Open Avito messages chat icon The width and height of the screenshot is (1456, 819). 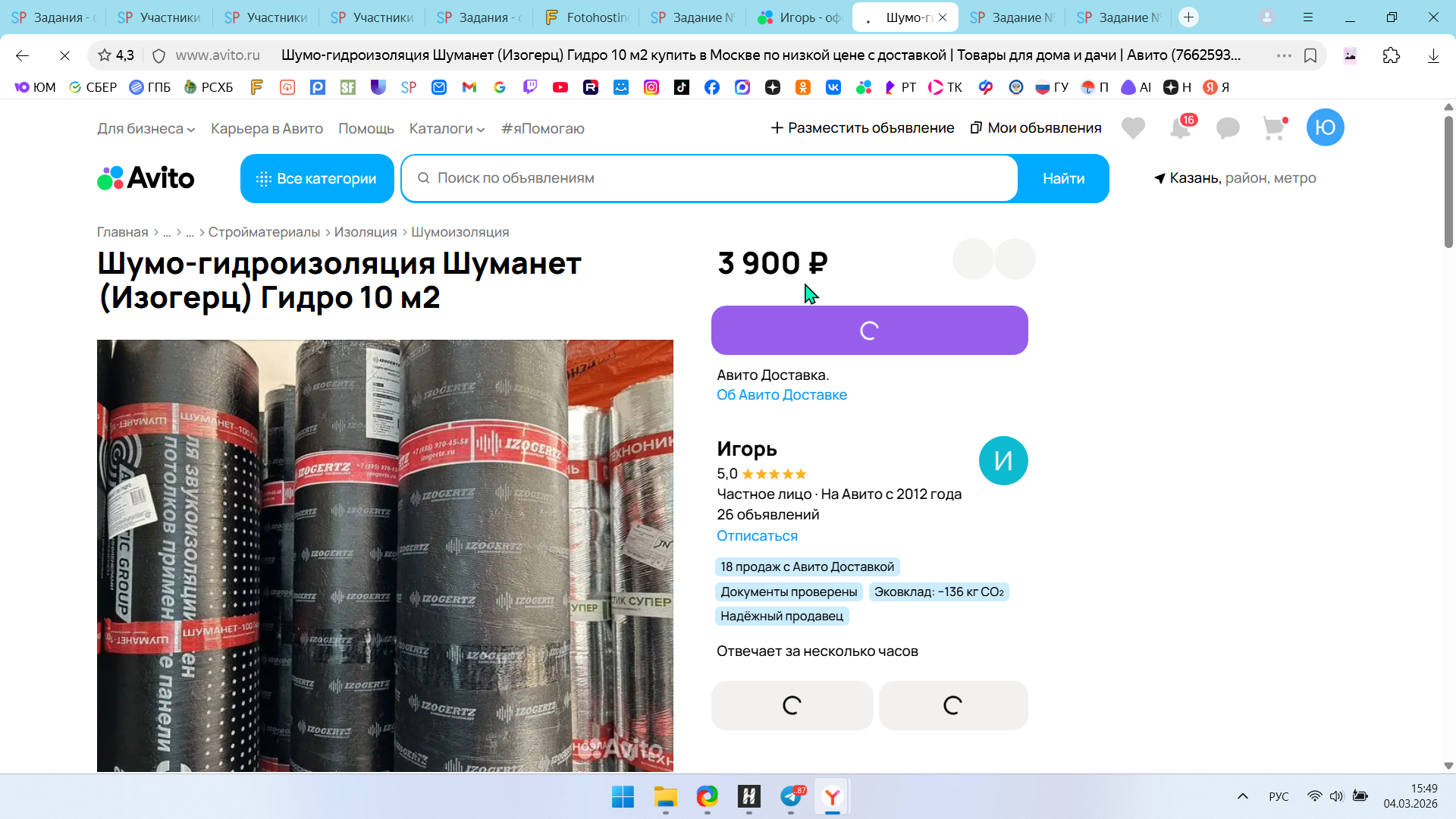[1227, 128]
